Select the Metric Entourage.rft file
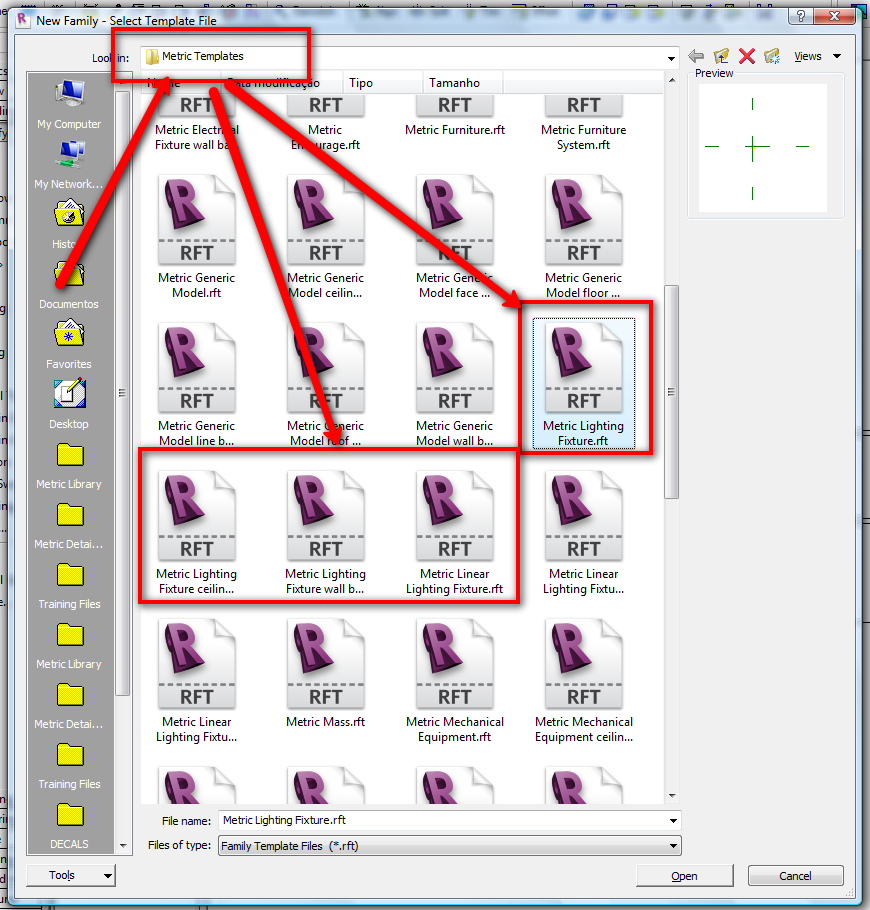This screenshot has width=870, height=910. click(325, 124)
